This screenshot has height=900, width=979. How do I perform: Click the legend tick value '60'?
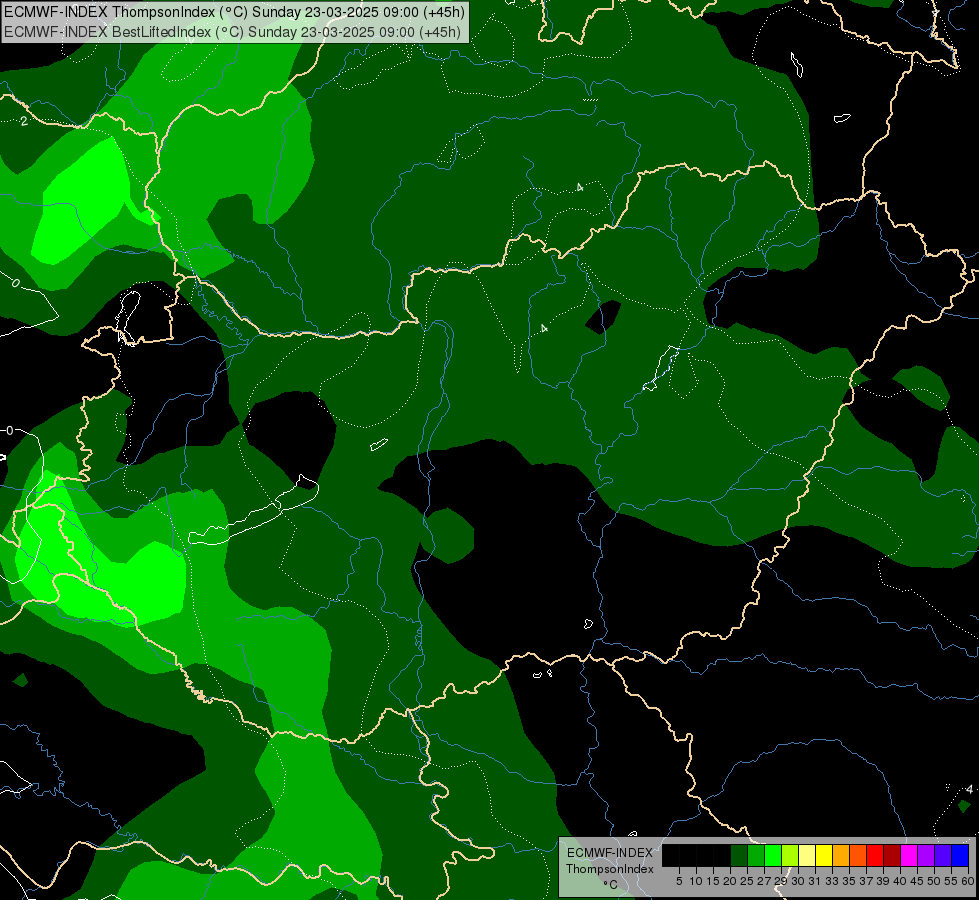pyautogui.click(x=968, y=881)
